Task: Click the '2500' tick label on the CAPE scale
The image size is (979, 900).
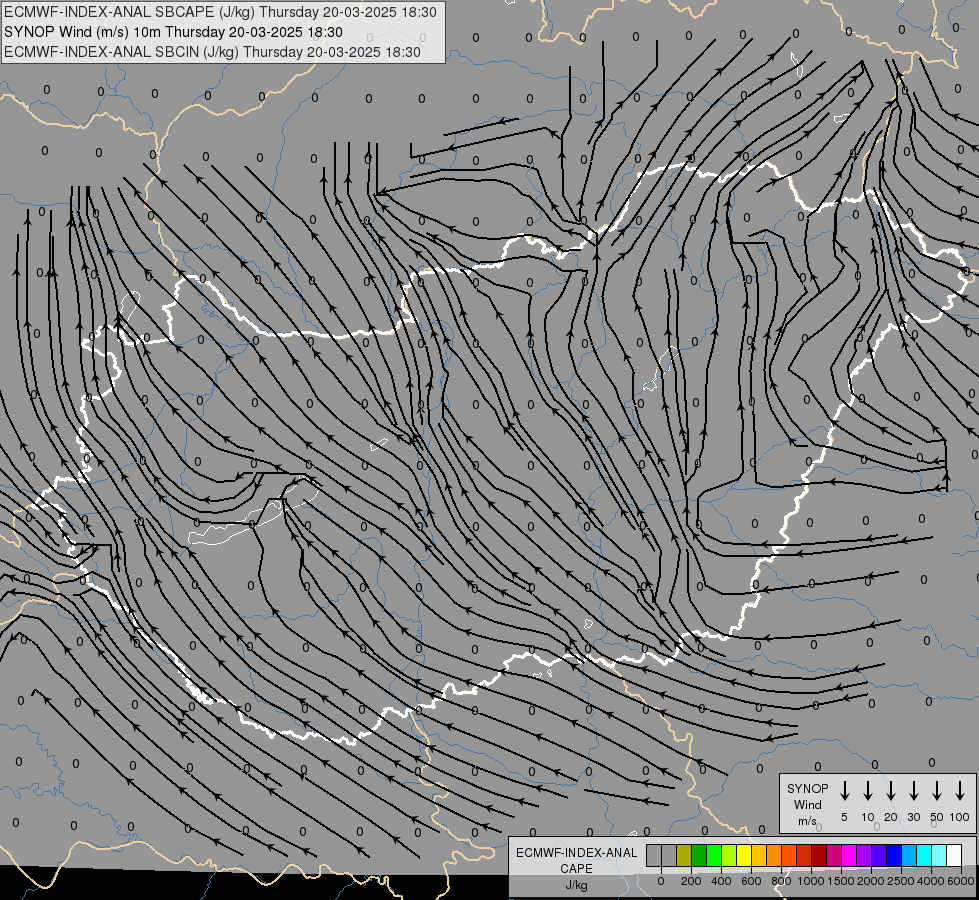Action: [901, 881]
